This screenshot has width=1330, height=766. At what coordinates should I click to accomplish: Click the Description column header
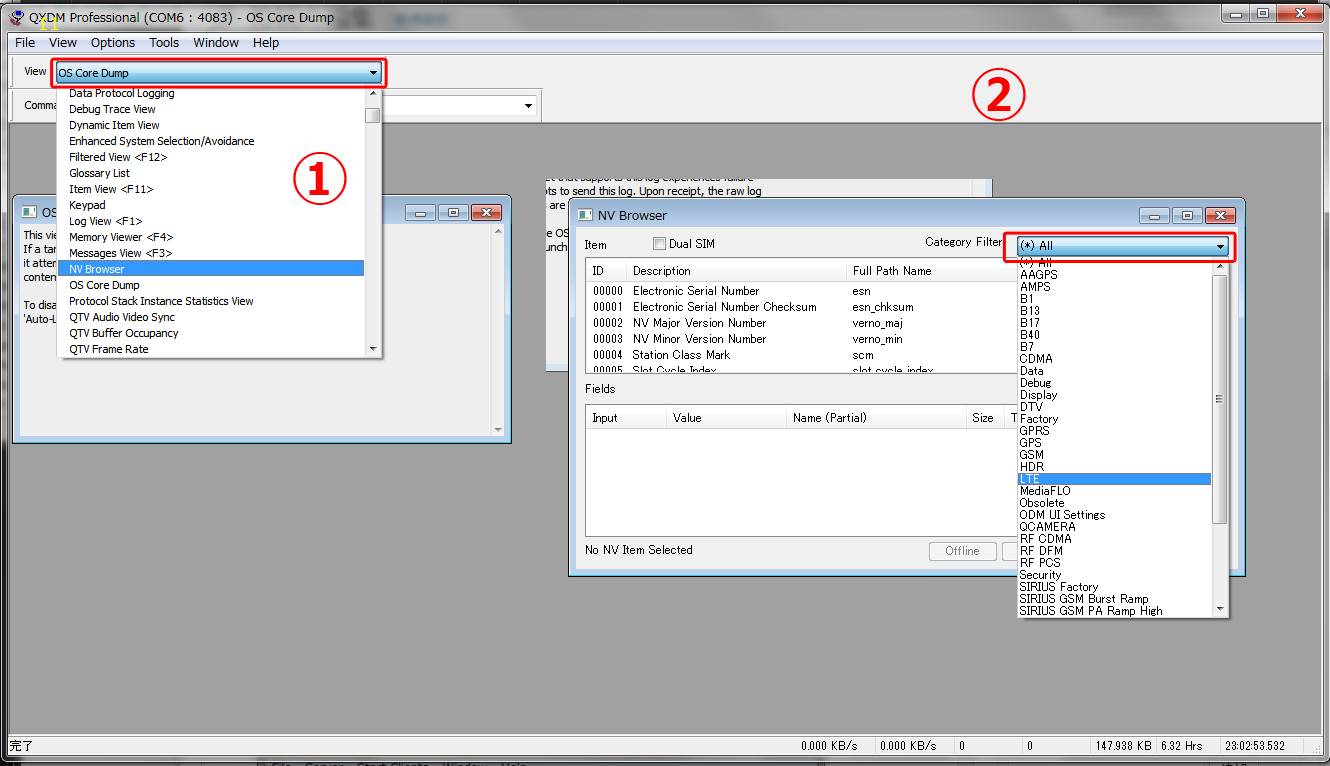point(736,271)
